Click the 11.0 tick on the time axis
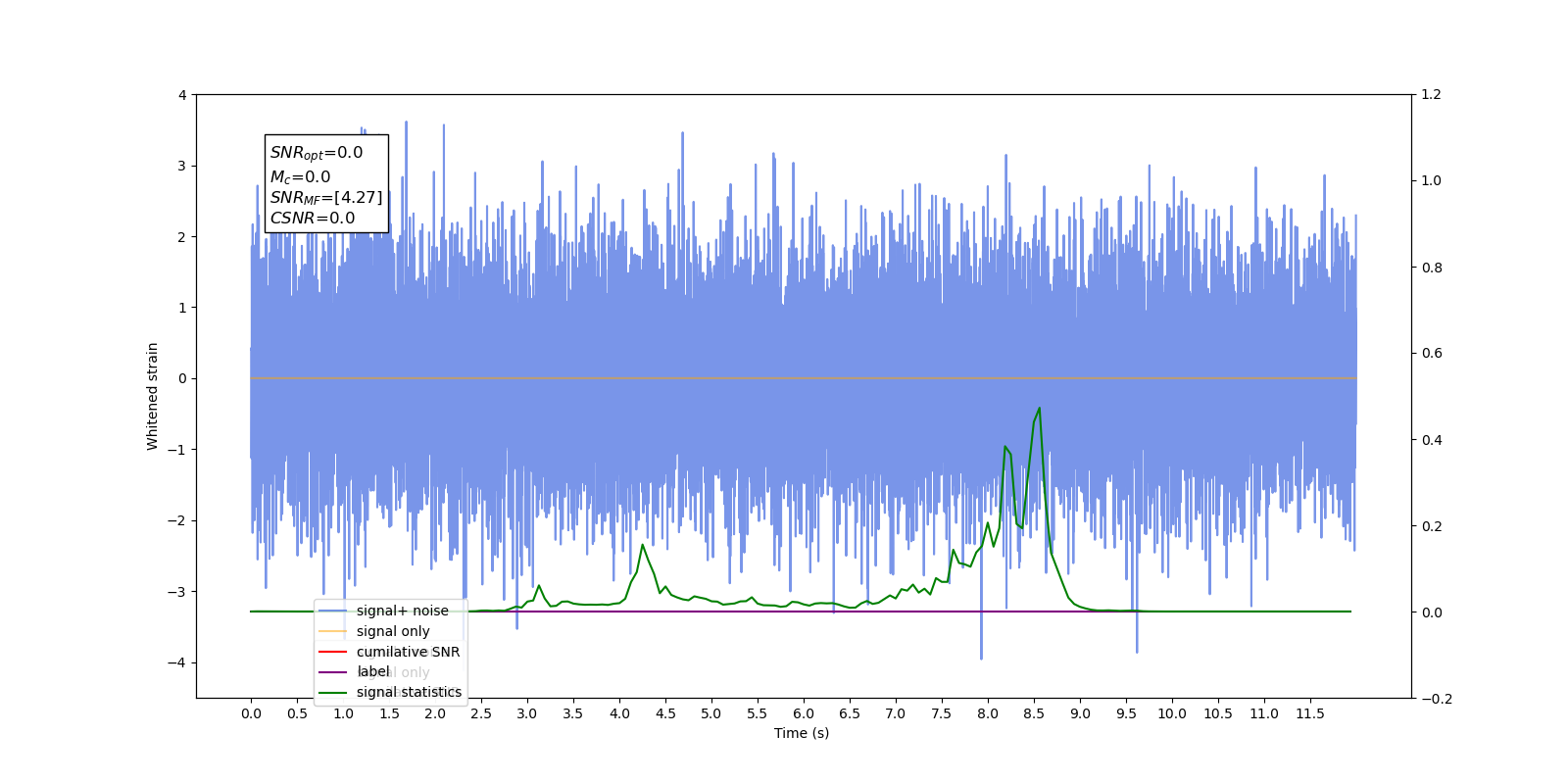1568x784 pixels. tap(1264, 713)
